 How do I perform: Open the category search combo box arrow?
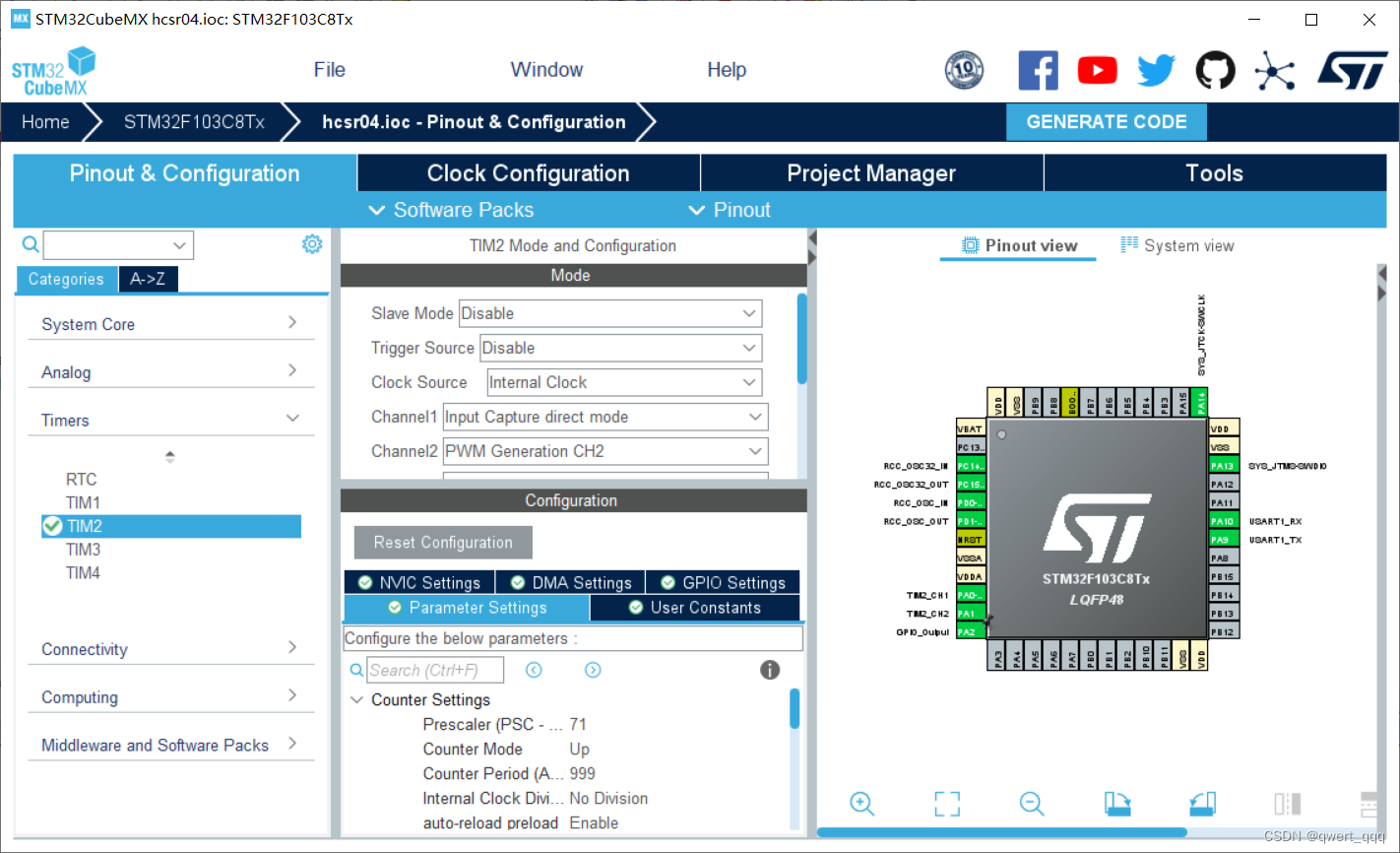point(179,245)
